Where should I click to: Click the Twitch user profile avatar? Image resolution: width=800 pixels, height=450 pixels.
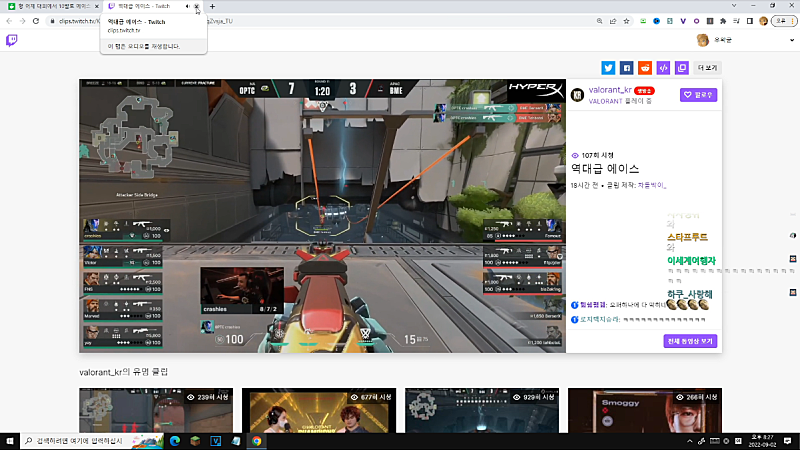(703, 40)
